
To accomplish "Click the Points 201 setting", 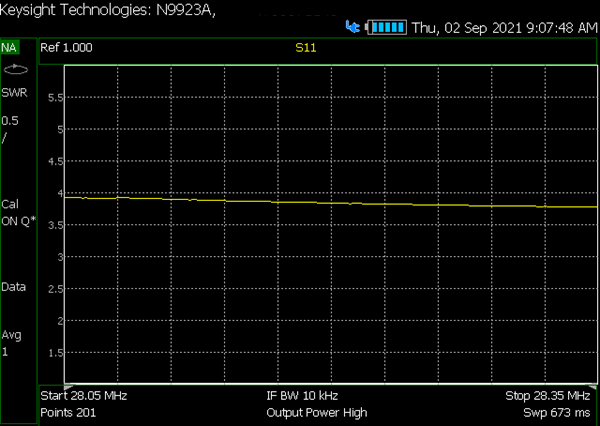I will 68,413.
